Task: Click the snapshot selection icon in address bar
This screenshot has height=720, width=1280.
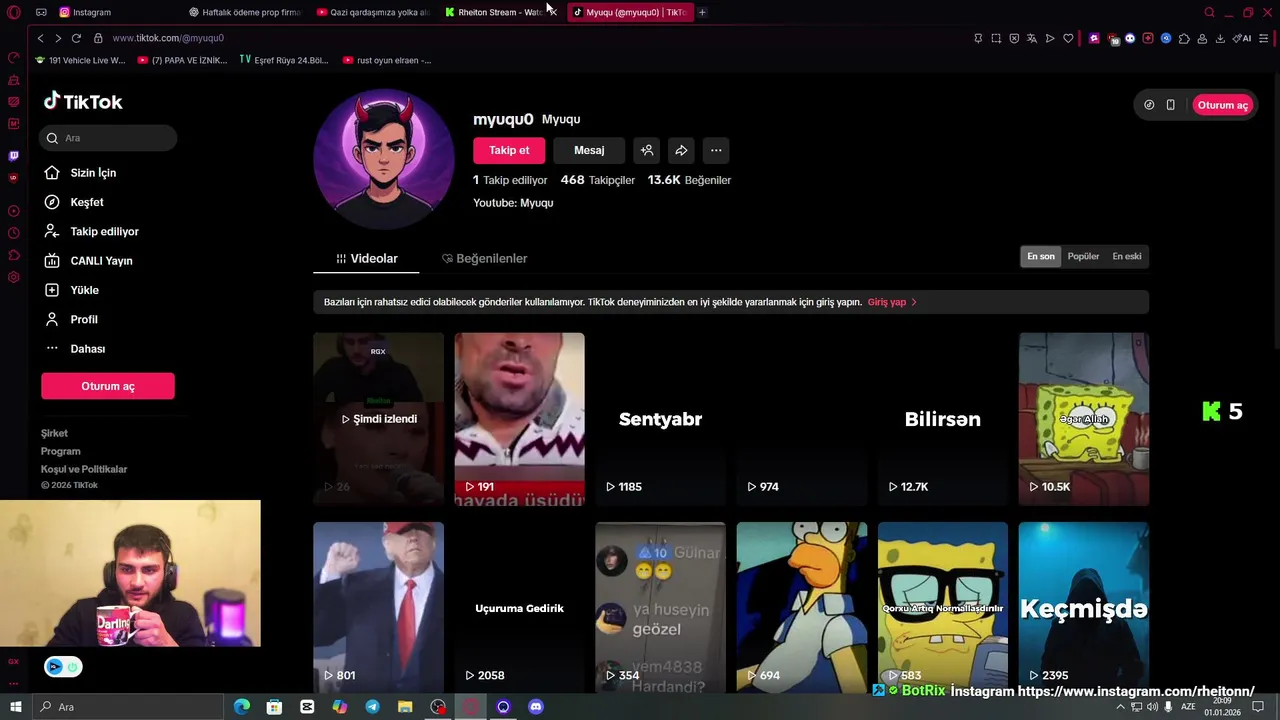Action: pos(996,38)
